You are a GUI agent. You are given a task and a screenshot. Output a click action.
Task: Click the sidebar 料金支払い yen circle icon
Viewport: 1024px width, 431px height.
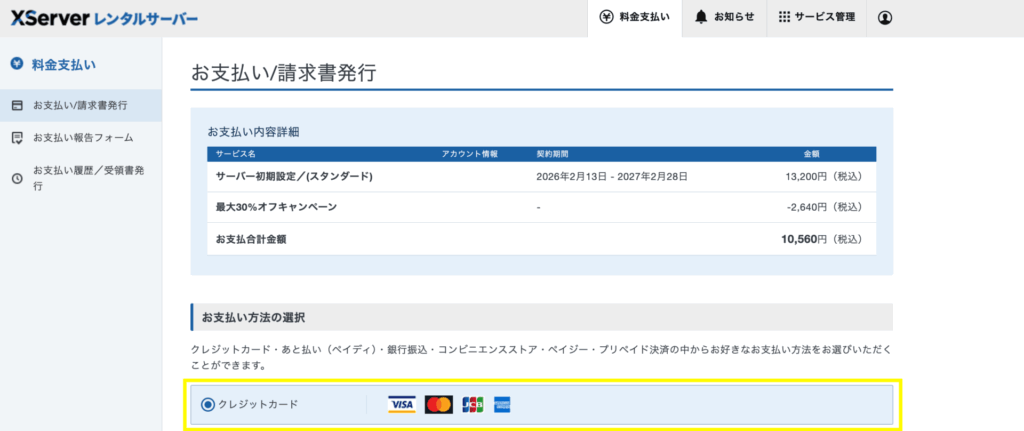point(17,65)
